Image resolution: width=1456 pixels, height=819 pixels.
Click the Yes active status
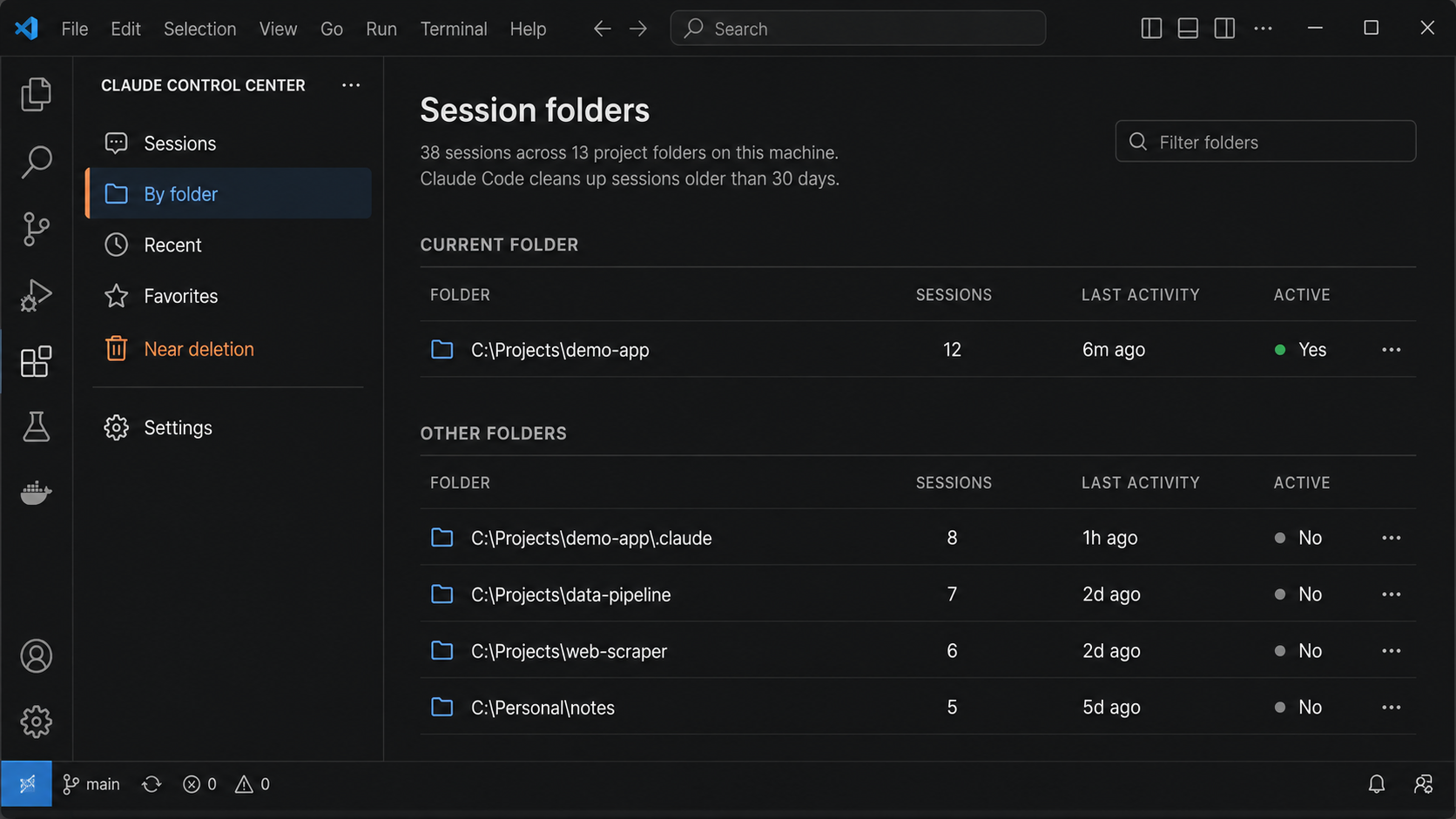[x=1300, y=350]
